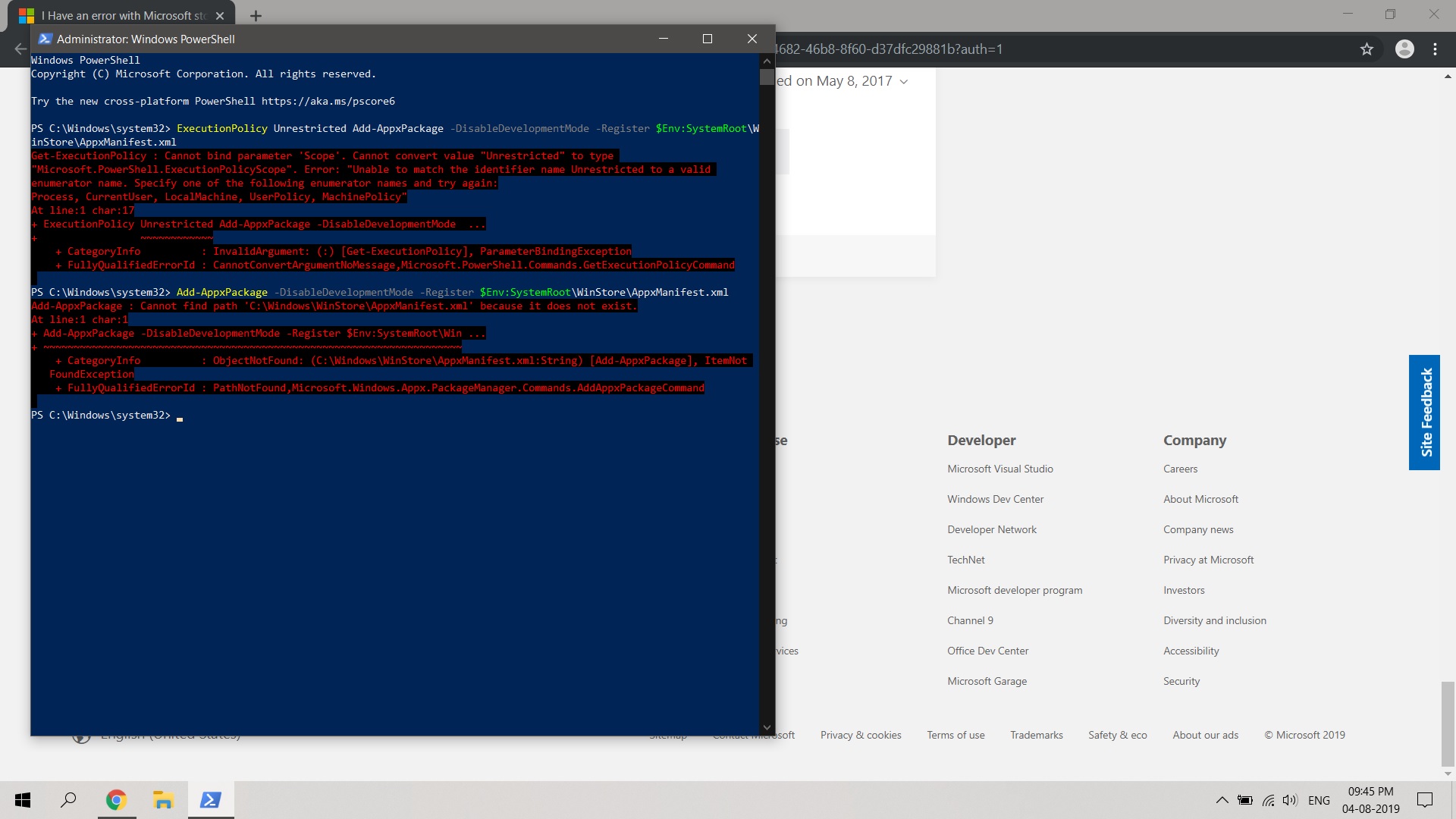Open File Explorer from taskbar
Image resolution: width=1456 pixels, height=819 pixels.
pos(163,800)
